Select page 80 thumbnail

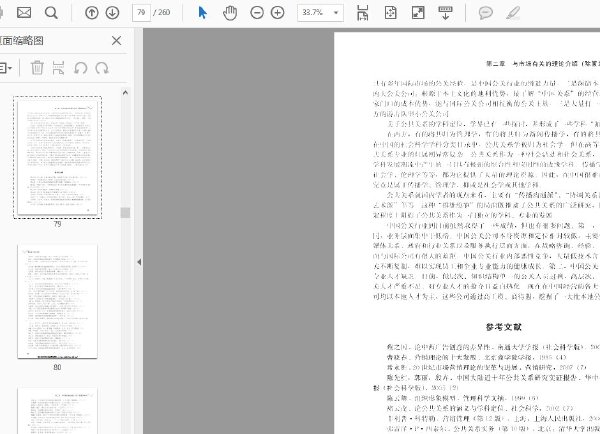[57, 301]
